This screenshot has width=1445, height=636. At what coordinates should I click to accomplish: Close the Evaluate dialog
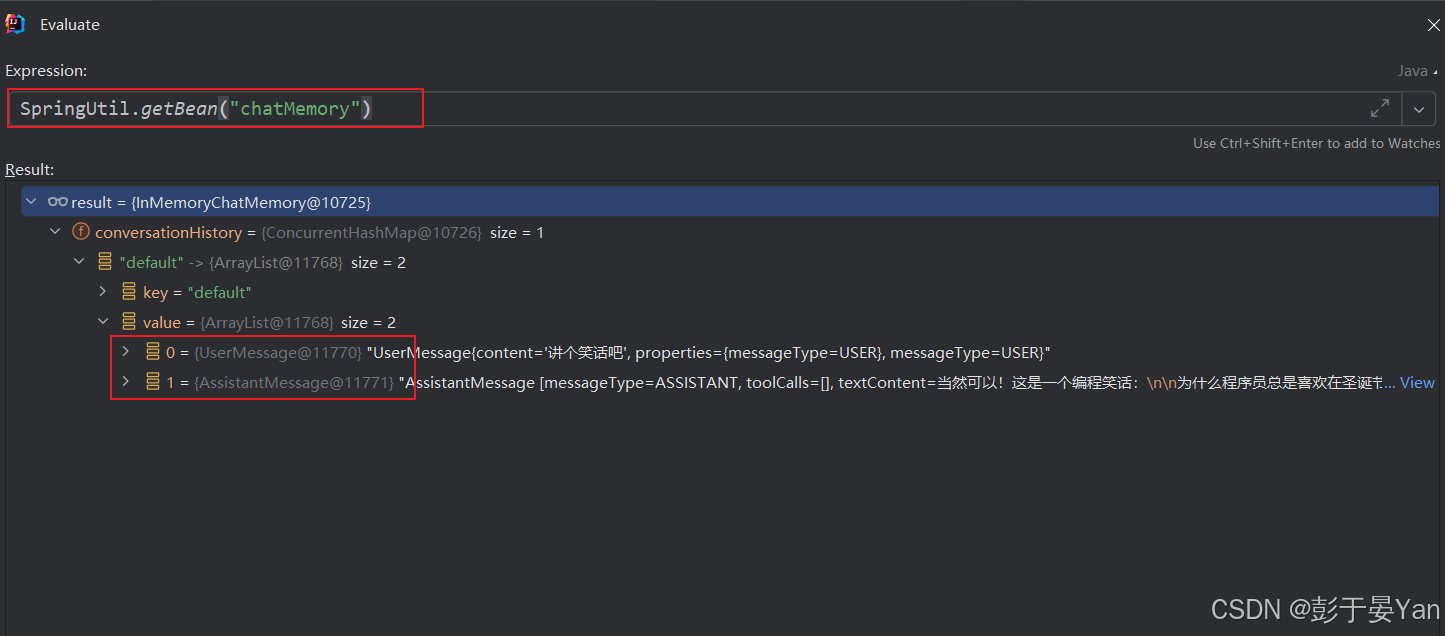[1433, 25]
